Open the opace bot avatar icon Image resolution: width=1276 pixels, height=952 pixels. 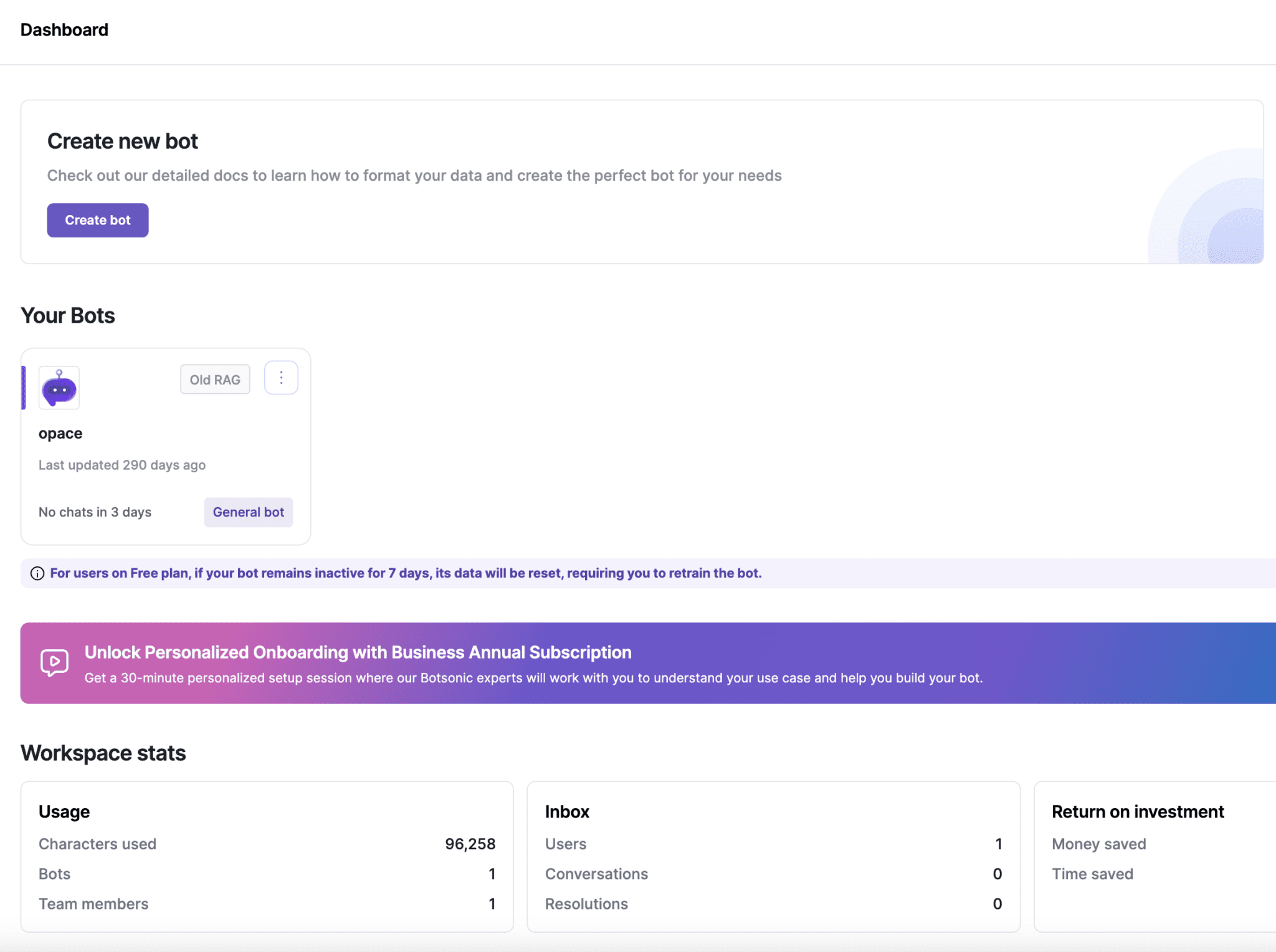tap(59, 388)
